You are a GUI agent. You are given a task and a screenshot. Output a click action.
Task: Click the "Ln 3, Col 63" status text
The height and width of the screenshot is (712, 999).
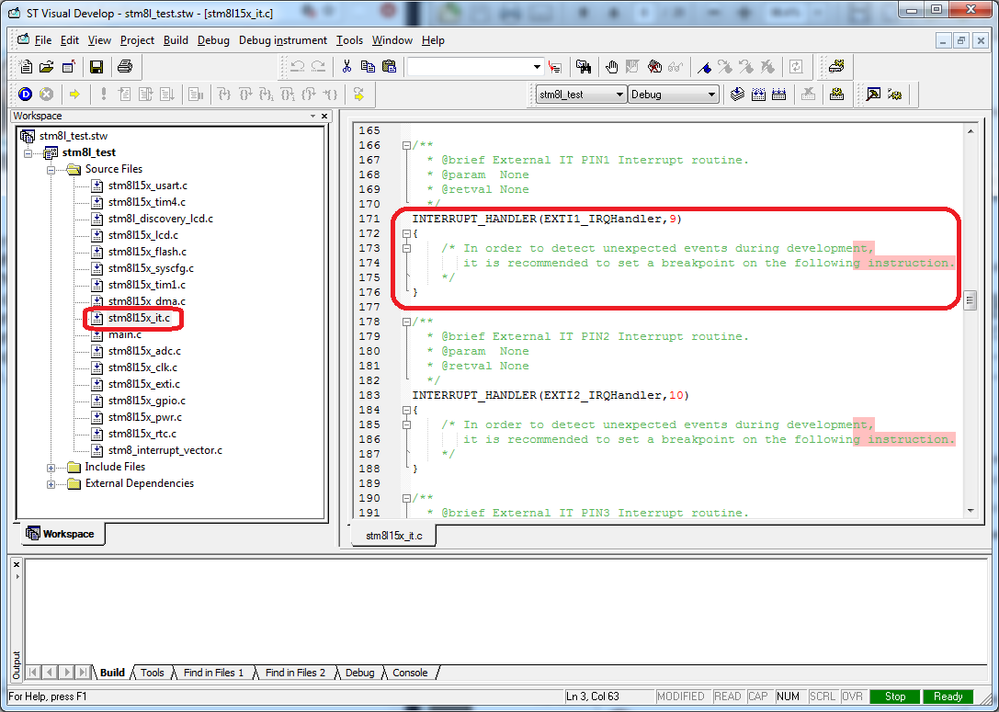coord(593,696)
